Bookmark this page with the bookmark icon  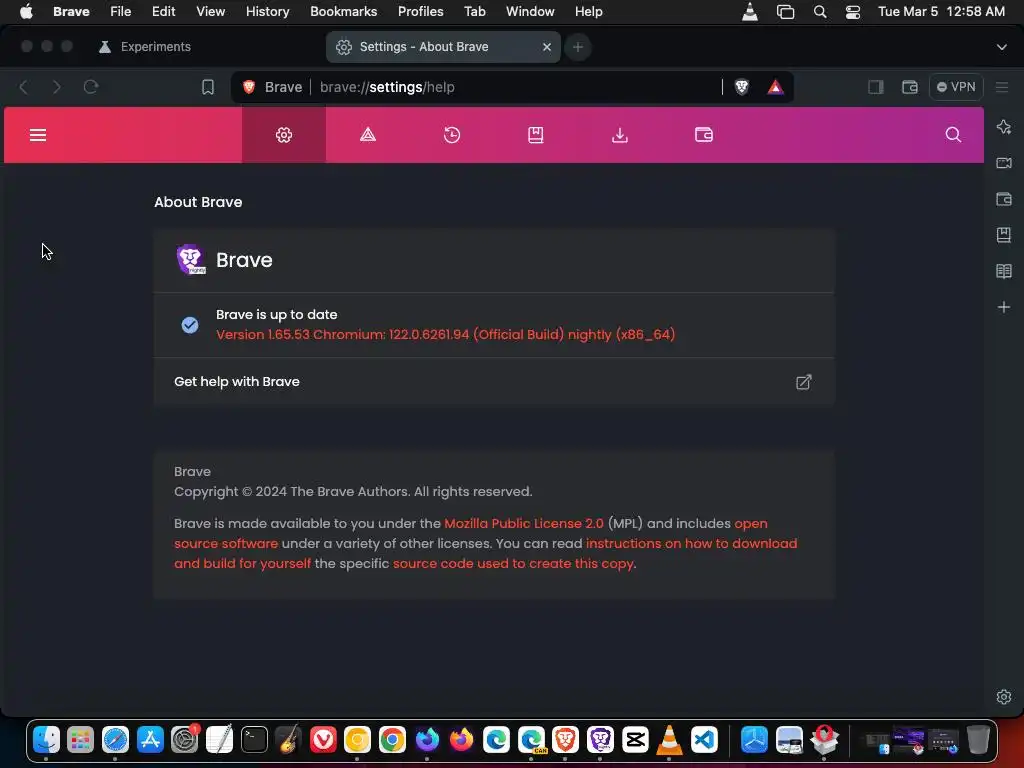click(208, 87)
